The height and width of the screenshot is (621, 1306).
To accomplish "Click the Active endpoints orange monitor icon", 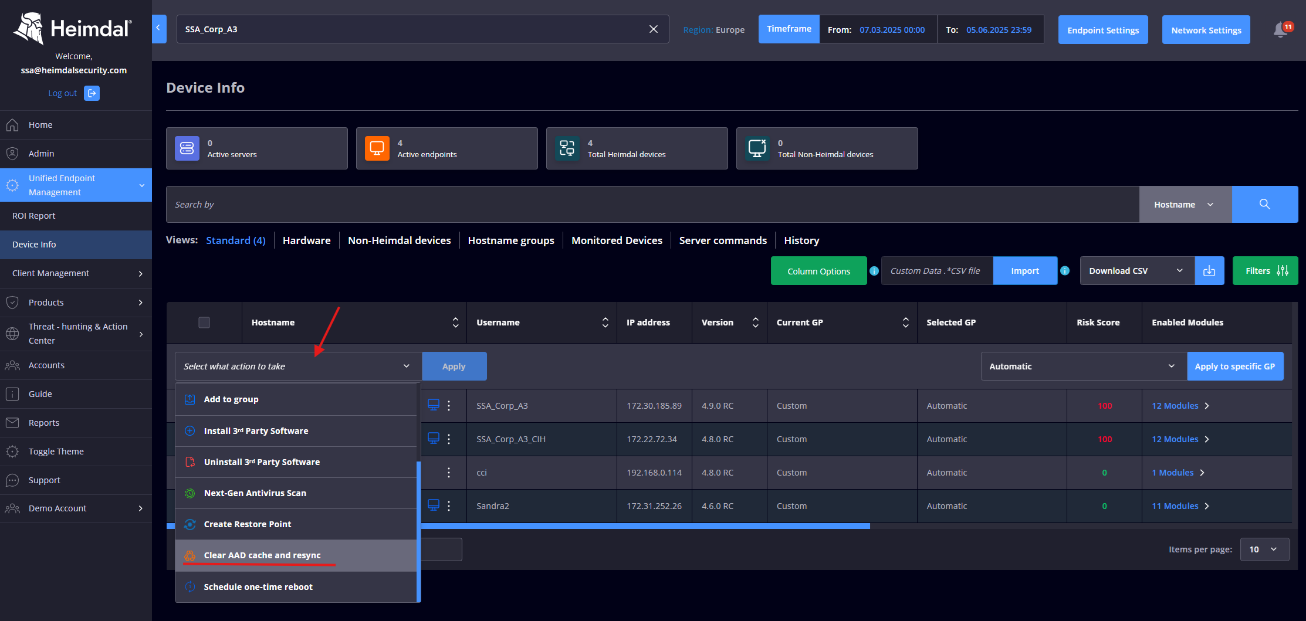I will pos(377,148).
